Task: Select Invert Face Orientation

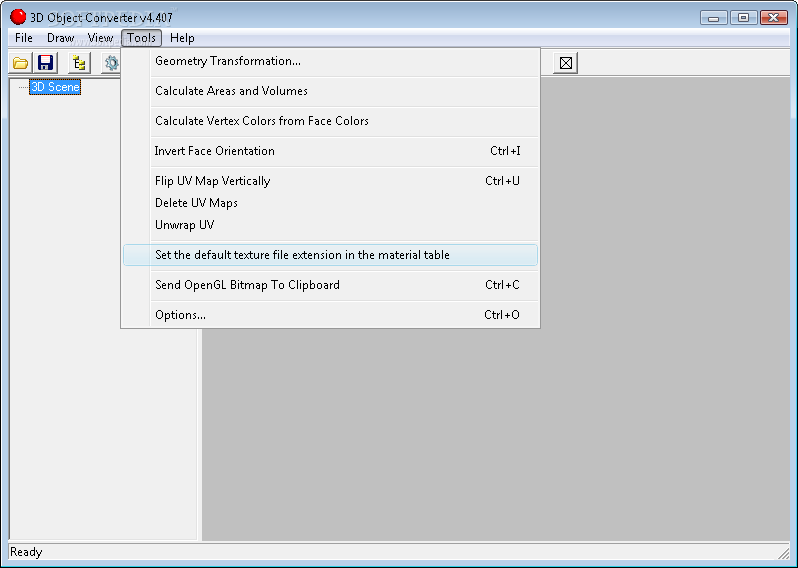Action: click(x=330, y=151)
